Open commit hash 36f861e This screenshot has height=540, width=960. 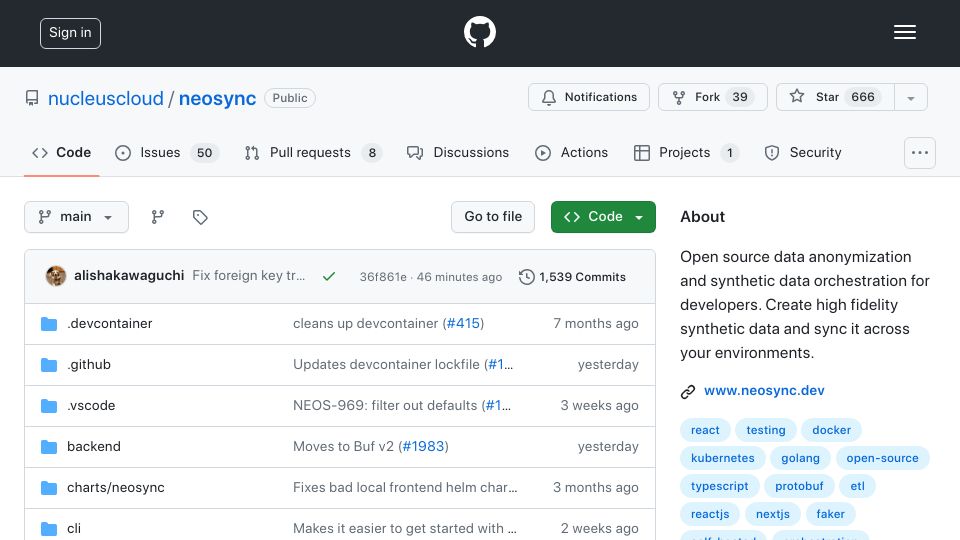click(383, 277)
